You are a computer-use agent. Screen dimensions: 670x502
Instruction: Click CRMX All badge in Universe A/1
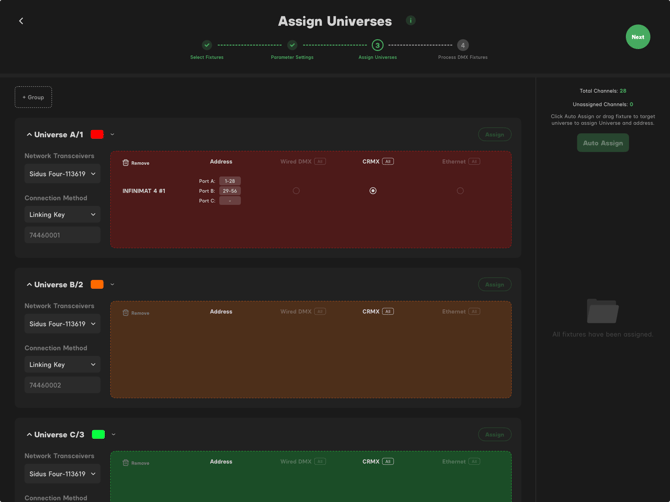click(388, 161)
